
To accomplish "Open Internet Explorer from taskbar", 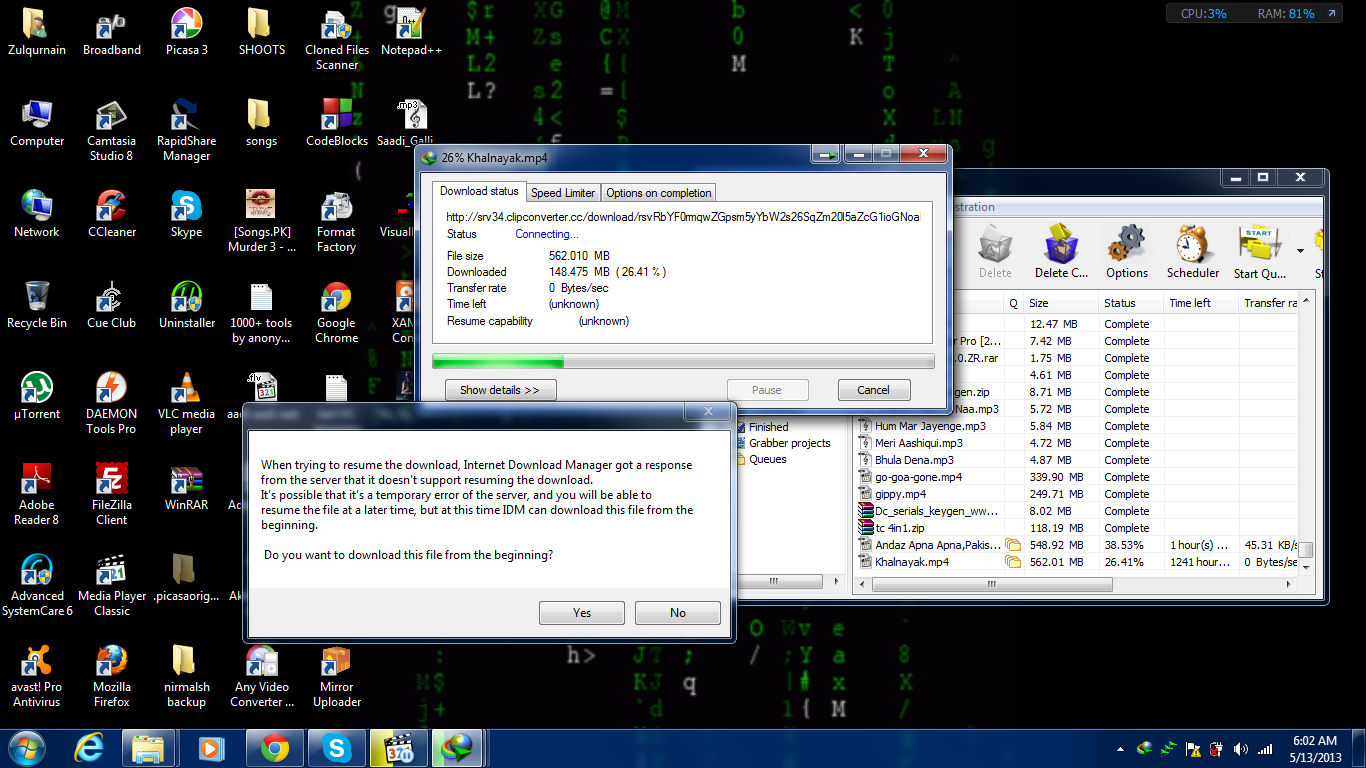I will click(89, 748).
